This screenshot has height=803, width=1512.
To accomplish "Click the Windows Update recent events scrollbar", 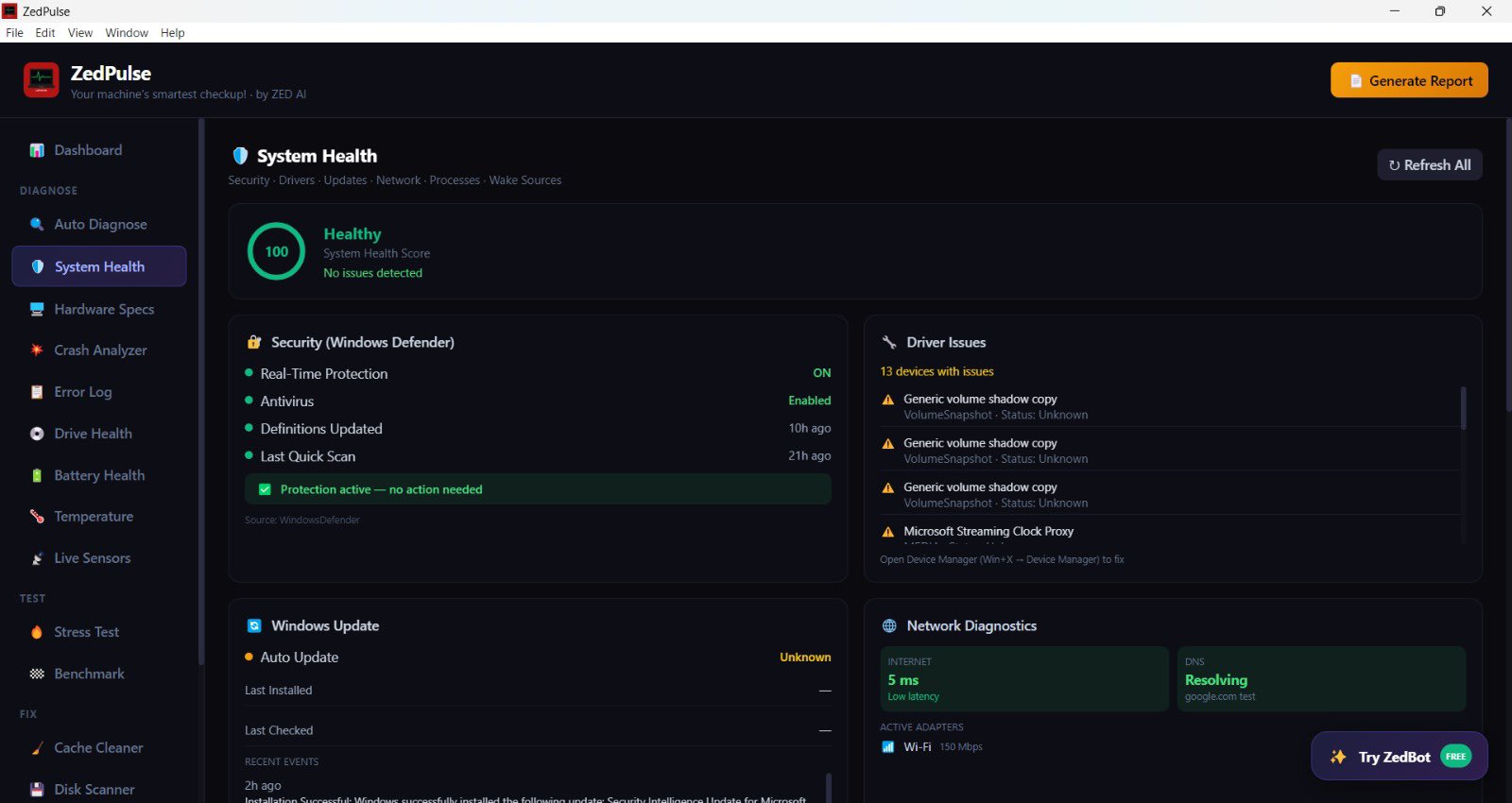I will (829, 788).
